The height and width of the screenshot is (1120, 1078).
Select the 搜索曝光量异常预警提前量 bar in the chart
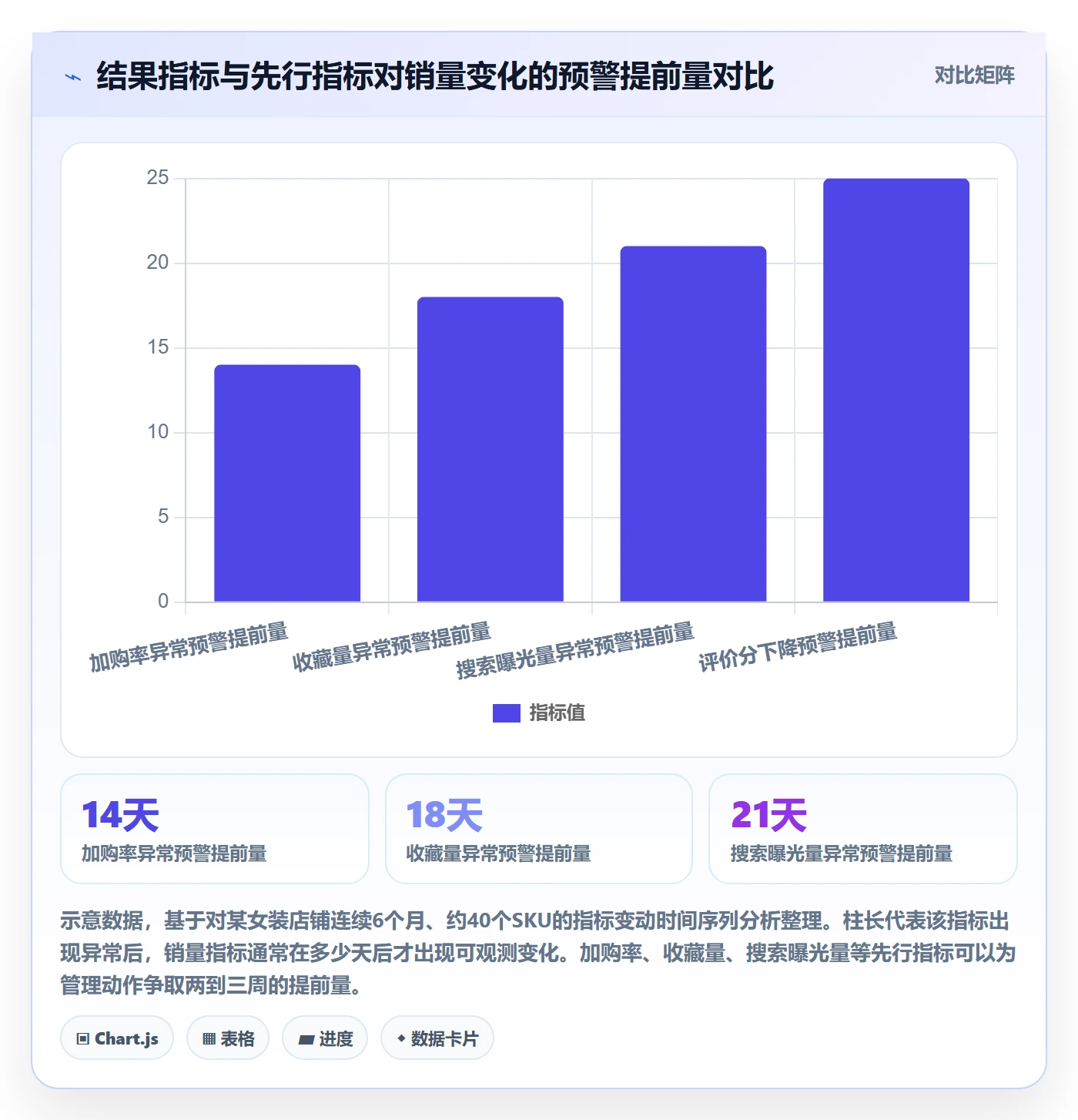point(693,424)
